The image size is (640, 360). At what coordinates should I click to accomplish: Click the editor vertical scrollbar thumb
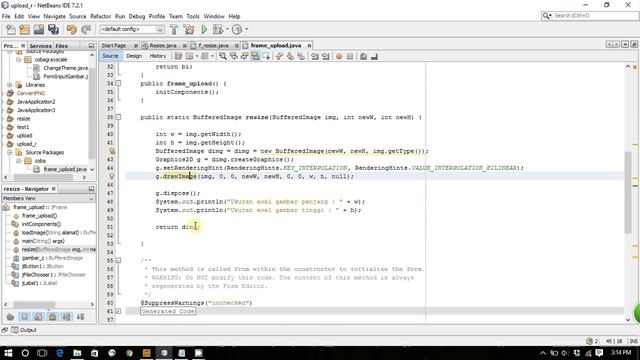click(628, 192)
